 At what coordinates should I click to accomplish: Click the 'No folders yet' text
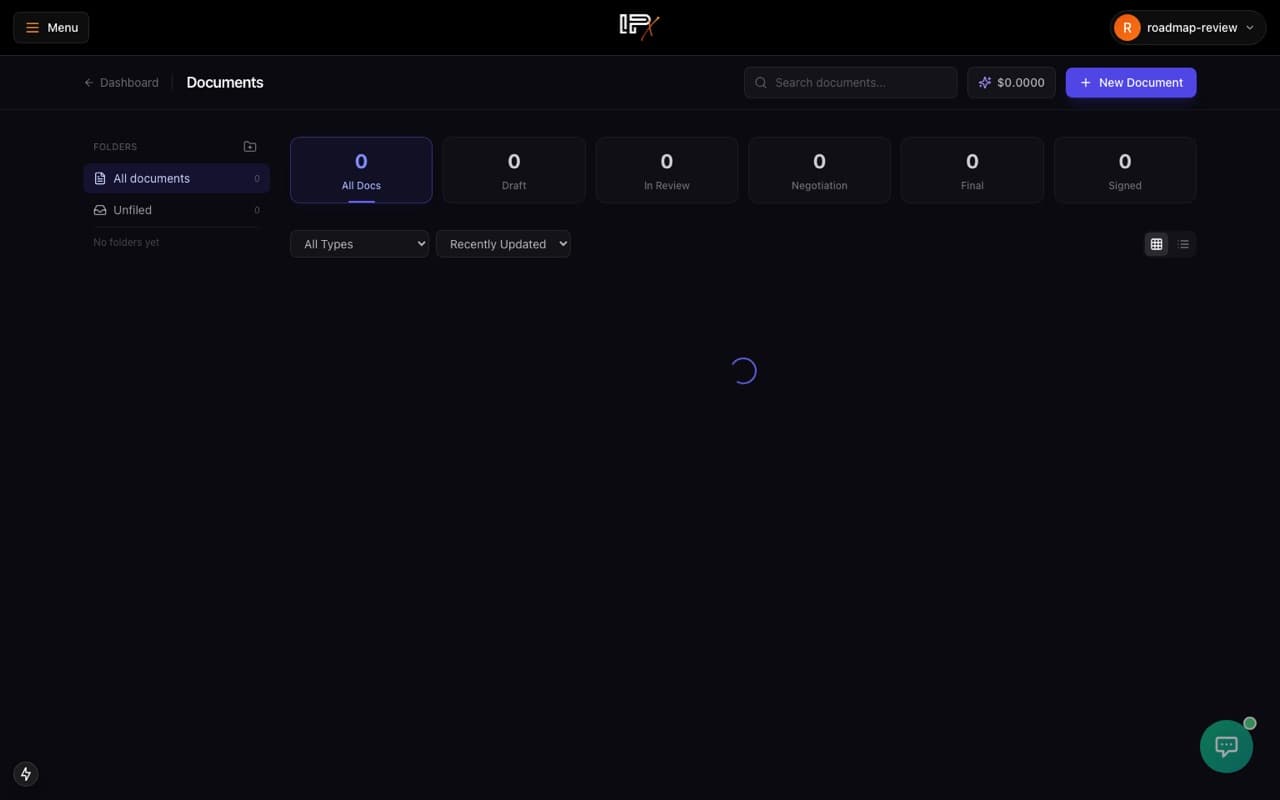tap(126, 242)
